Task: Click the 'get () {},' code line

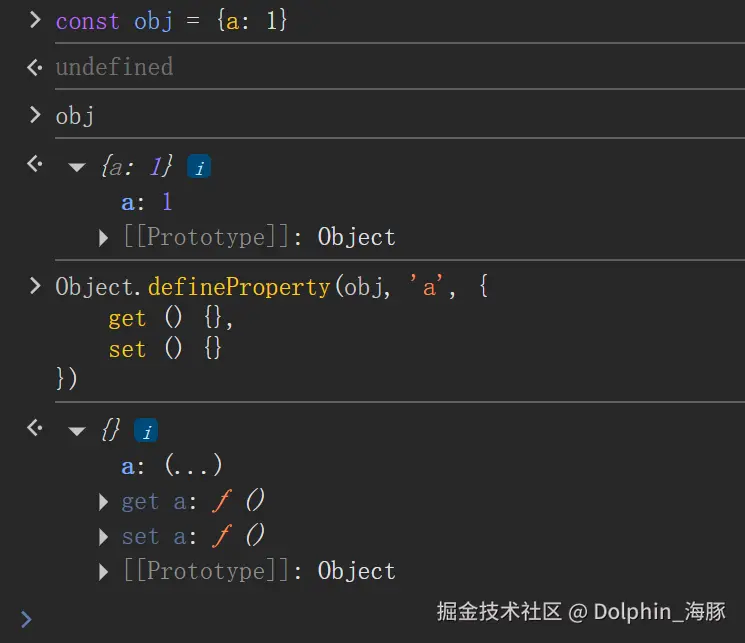Action: point(171,319)
